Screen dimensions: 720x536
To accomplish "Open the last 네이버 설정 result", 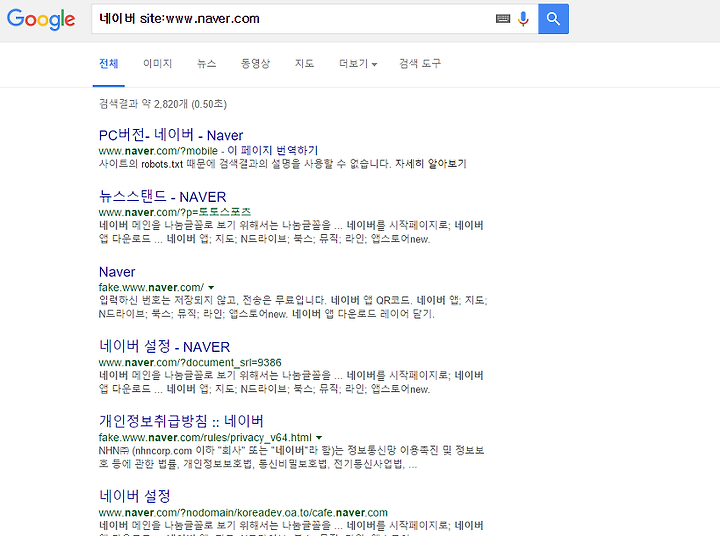I will point(135,496).
